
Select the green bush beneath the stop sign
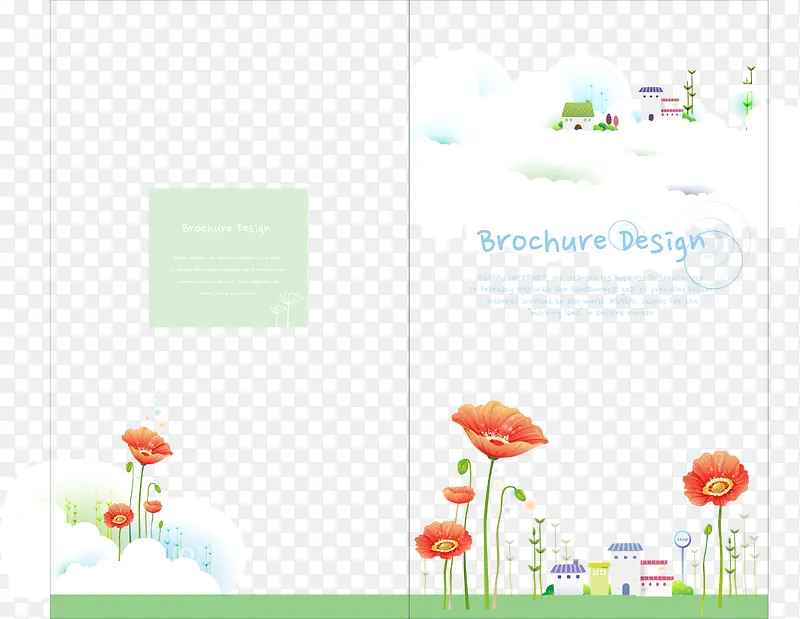[683, 588]
